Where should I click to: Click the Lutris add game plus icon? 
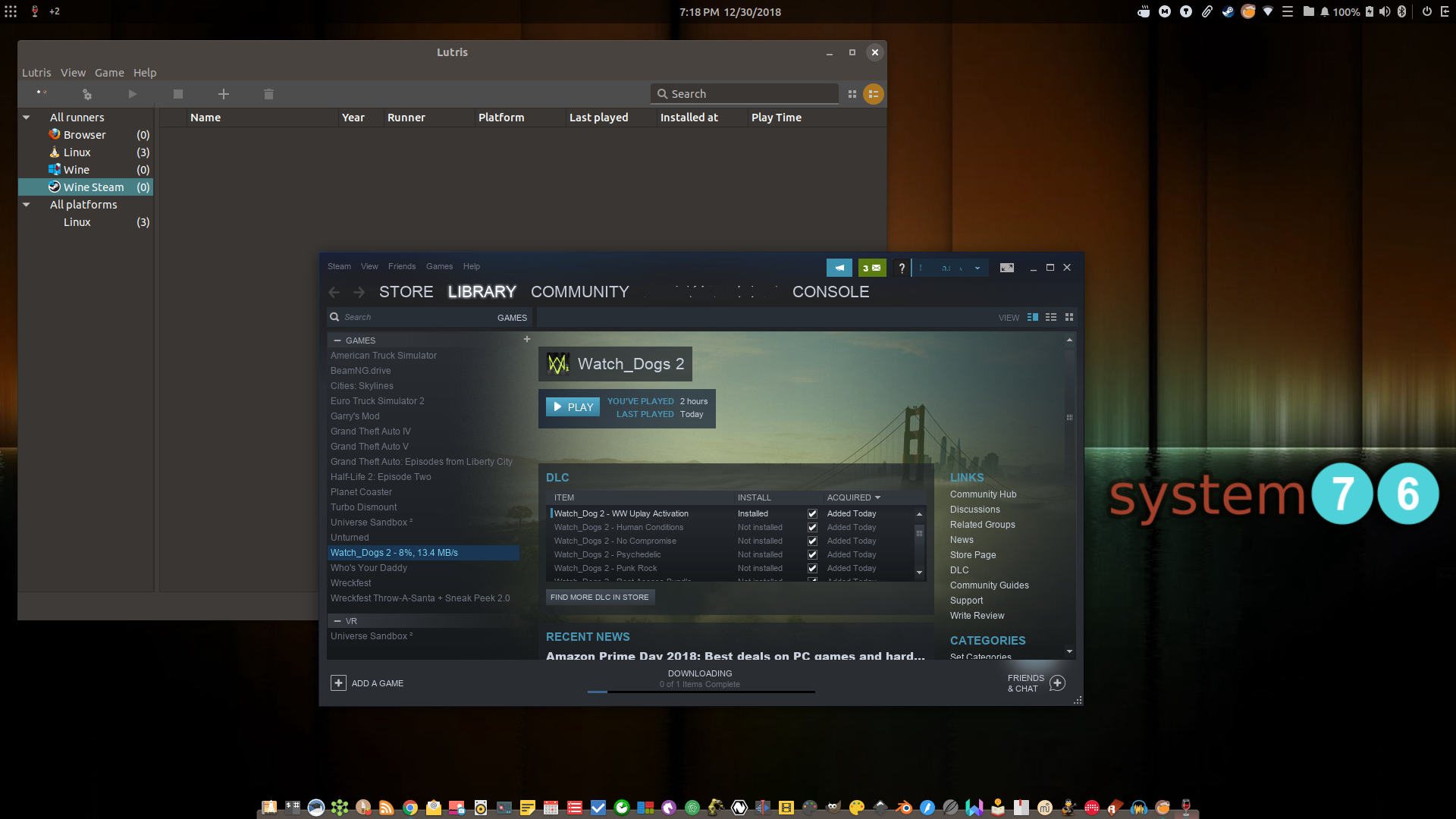223,94
